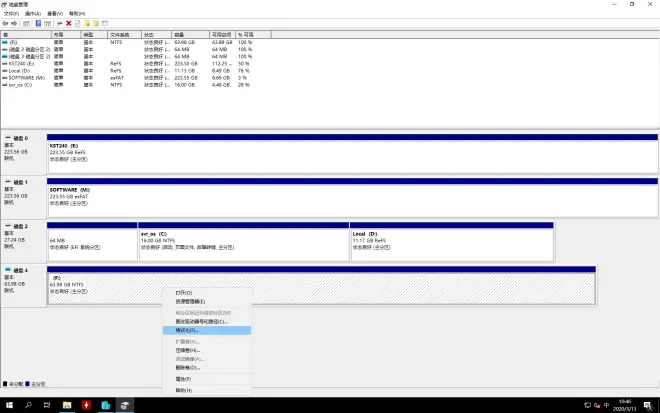Viewport: 660px width, 413px height.
Task: Click the red X delete toolbar icon
Action: pyautogui.click(x=69, y=24)
